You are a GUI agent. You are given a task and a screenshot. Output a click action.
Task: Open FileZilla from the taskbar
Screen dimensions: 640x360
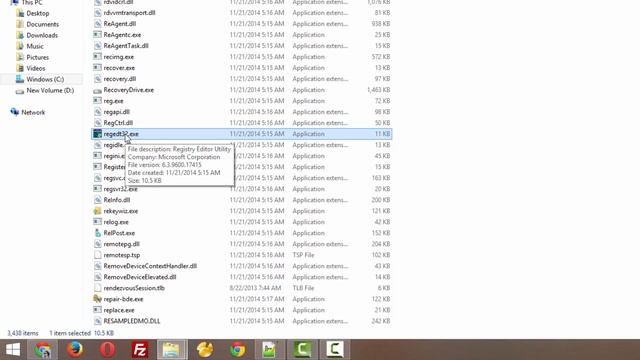click(x=140, y=350)
